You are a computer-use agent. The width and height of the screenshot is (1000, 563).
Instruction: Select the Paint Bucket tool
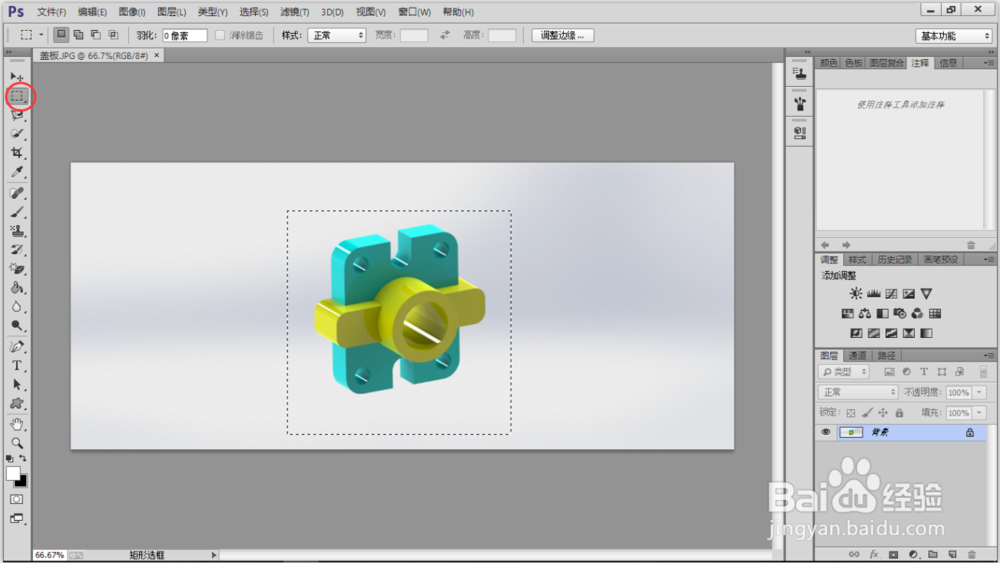point(17,288)
